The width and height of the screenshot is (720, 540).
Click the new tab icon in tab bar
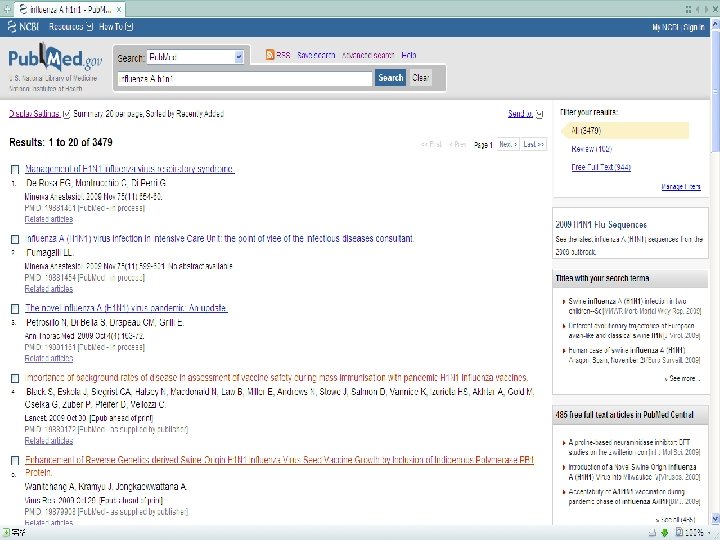[6, 9]
